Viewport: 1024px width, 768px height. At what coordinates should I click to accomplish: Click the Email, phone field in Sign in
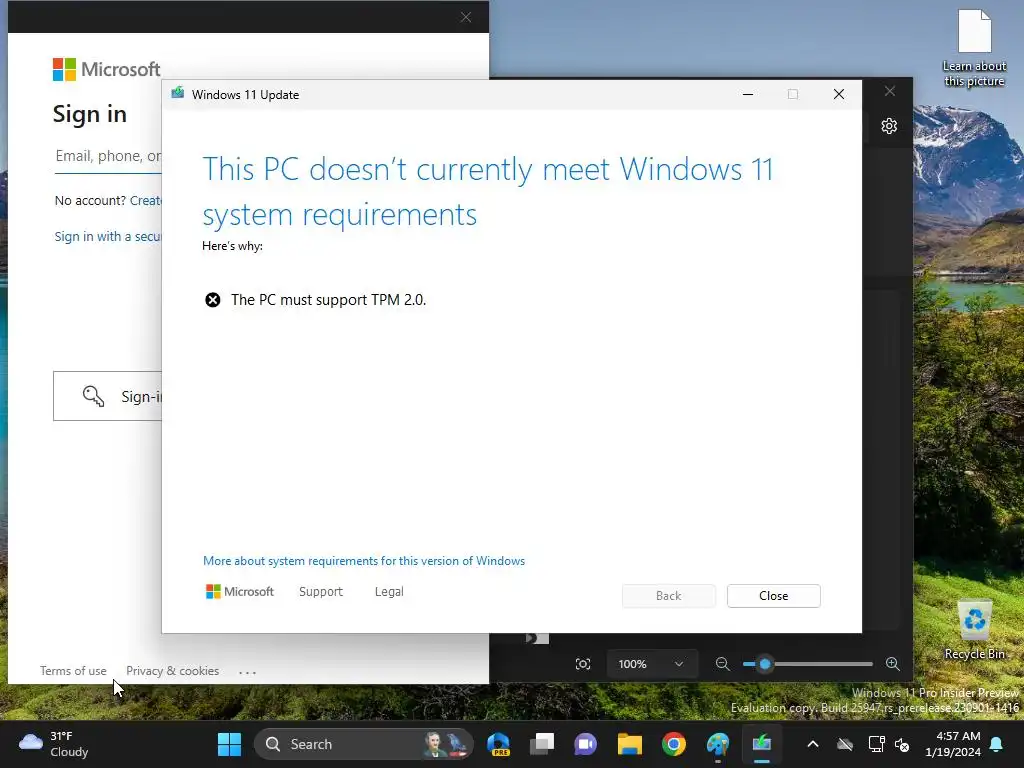[108, 157]
